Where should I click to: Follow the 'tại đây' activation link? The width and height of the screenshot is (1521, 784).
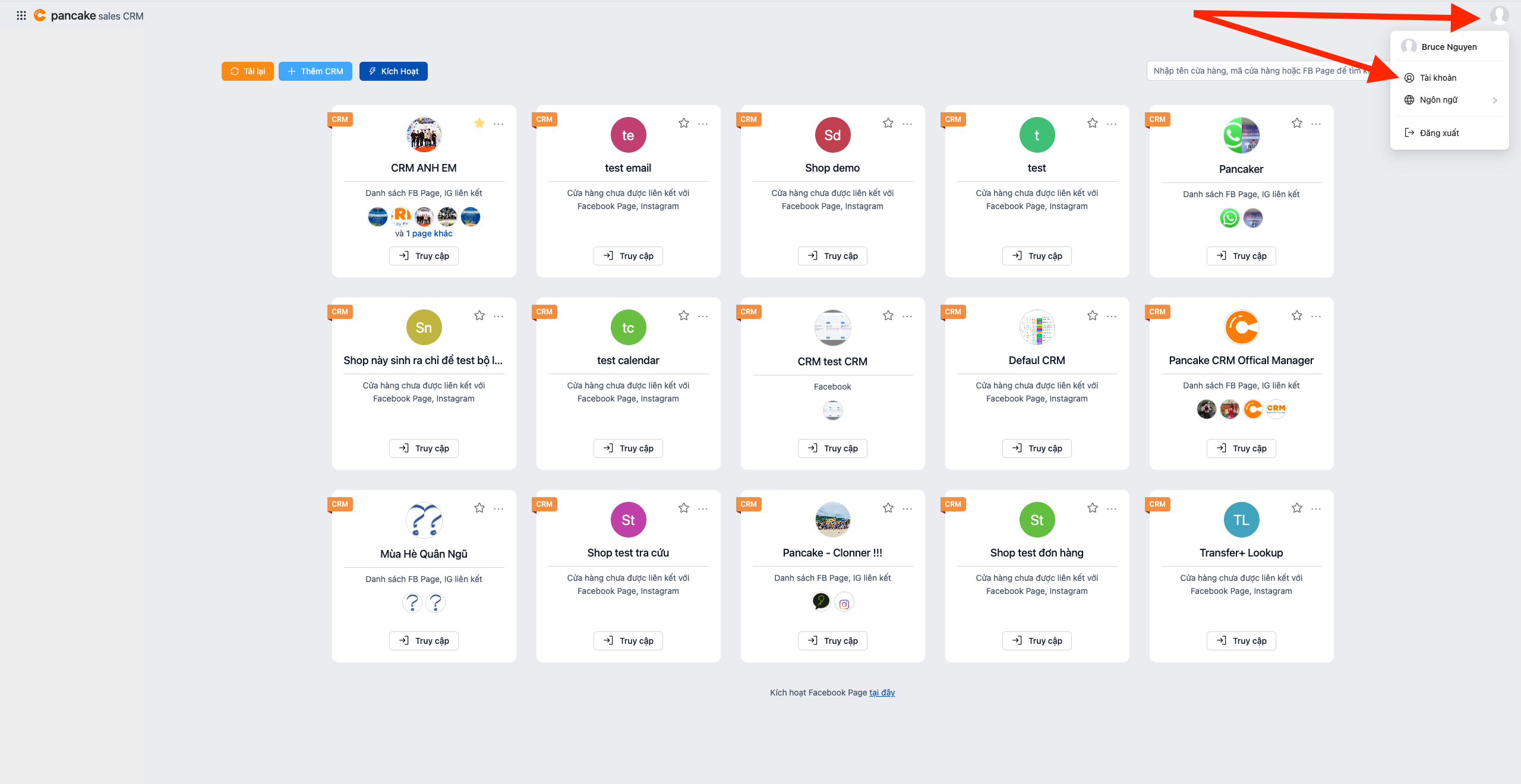click(882, 693)
